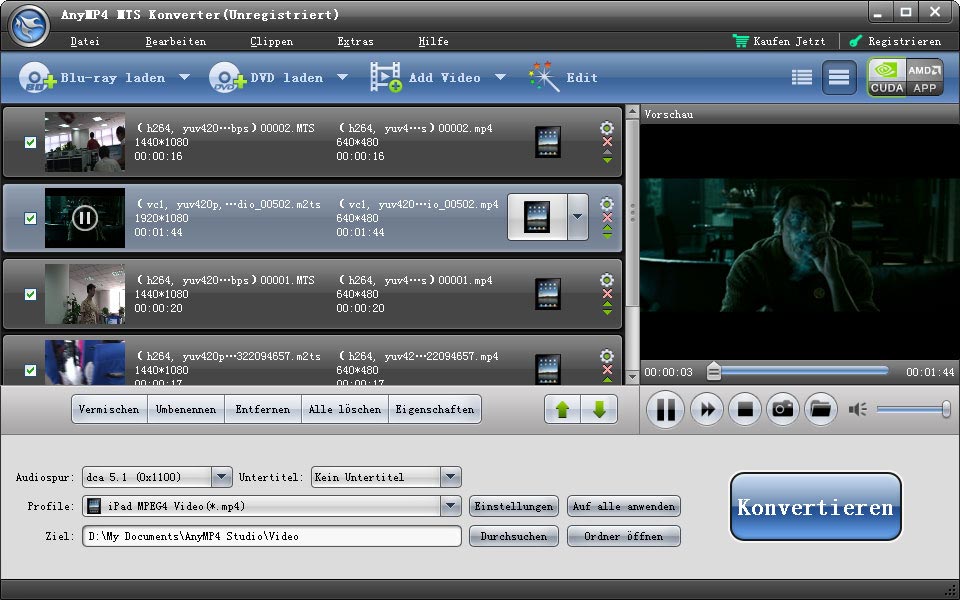Click the volume slider track
Image resolution: width=960 pixels, height=600 pixels.
point(912,409)
